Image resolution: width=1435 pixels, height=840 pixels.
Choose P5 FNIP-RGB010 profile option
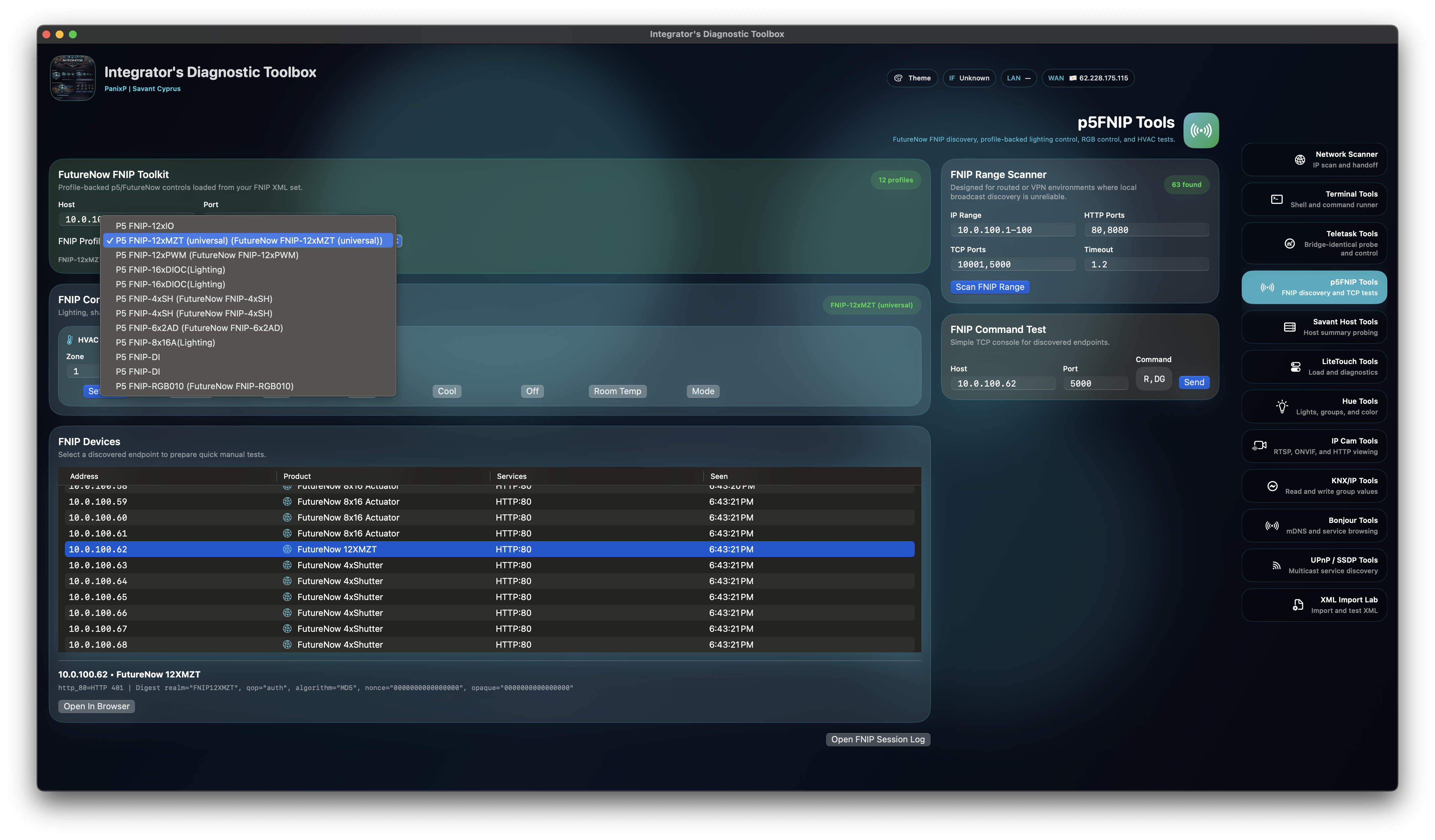click(x=205, y=386)
